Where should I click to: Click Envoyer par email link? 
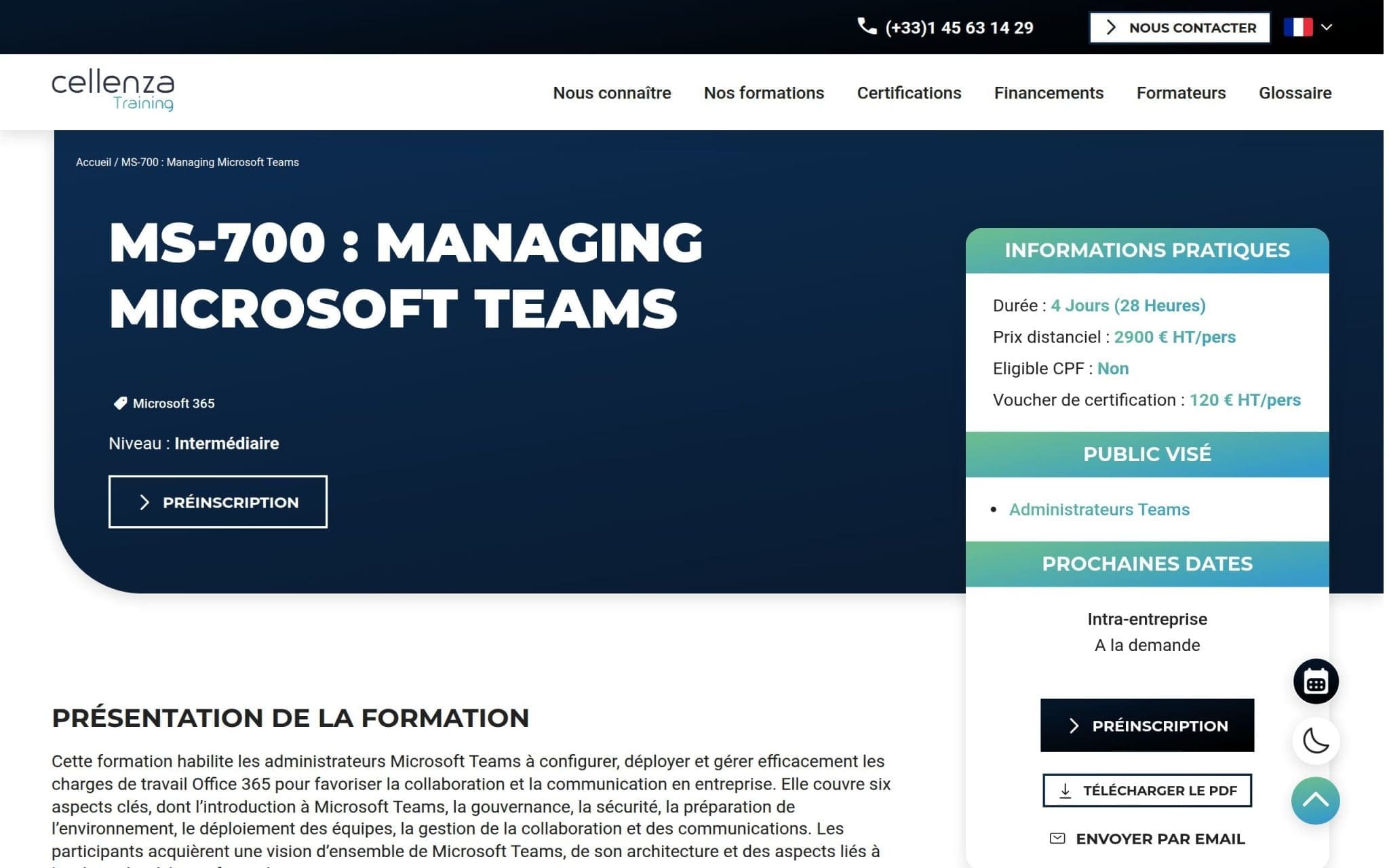[1147, 839]
